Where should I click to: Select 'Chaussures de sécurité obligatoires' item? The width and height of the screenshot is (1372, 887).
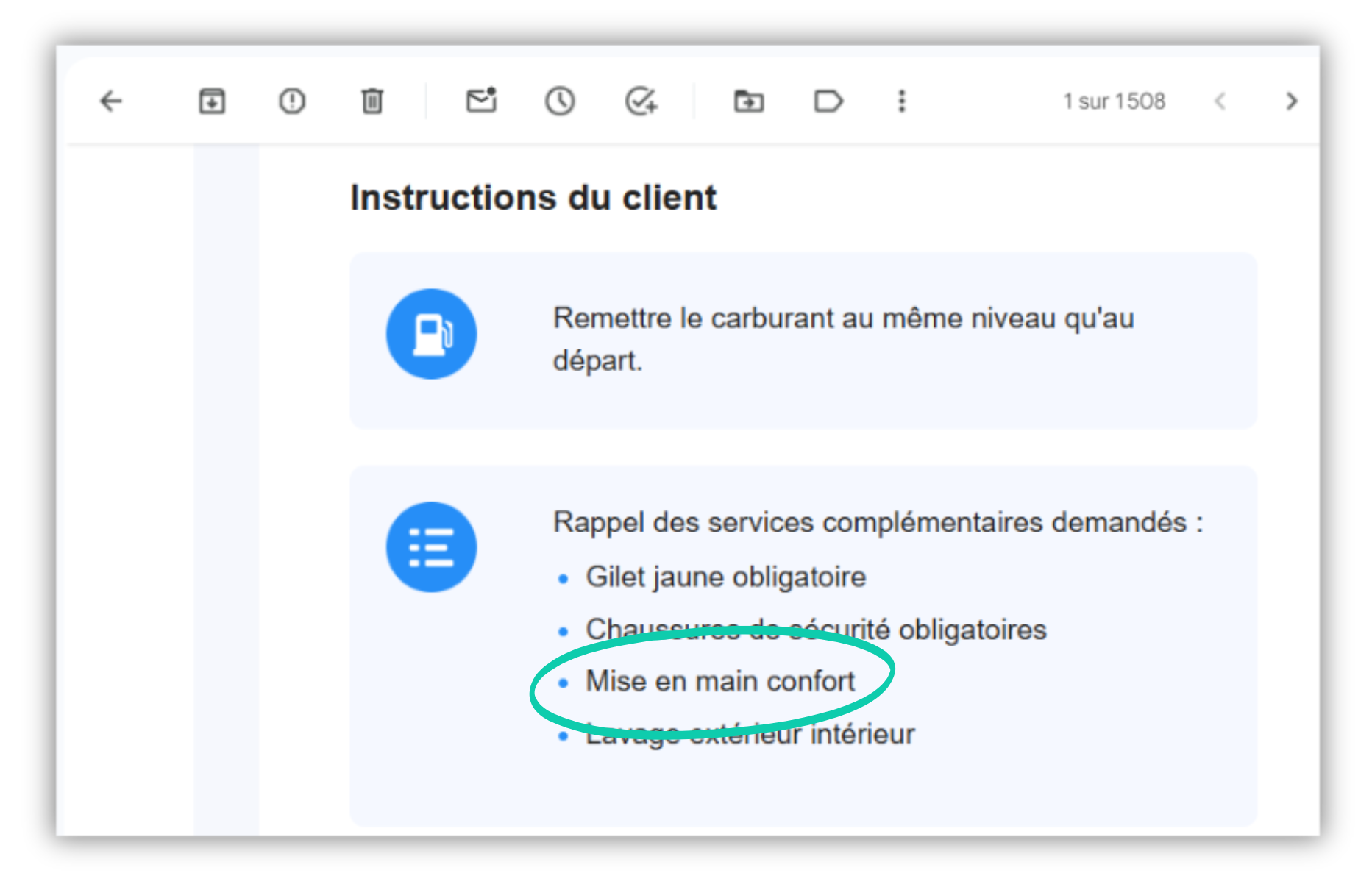coord(816,630)
